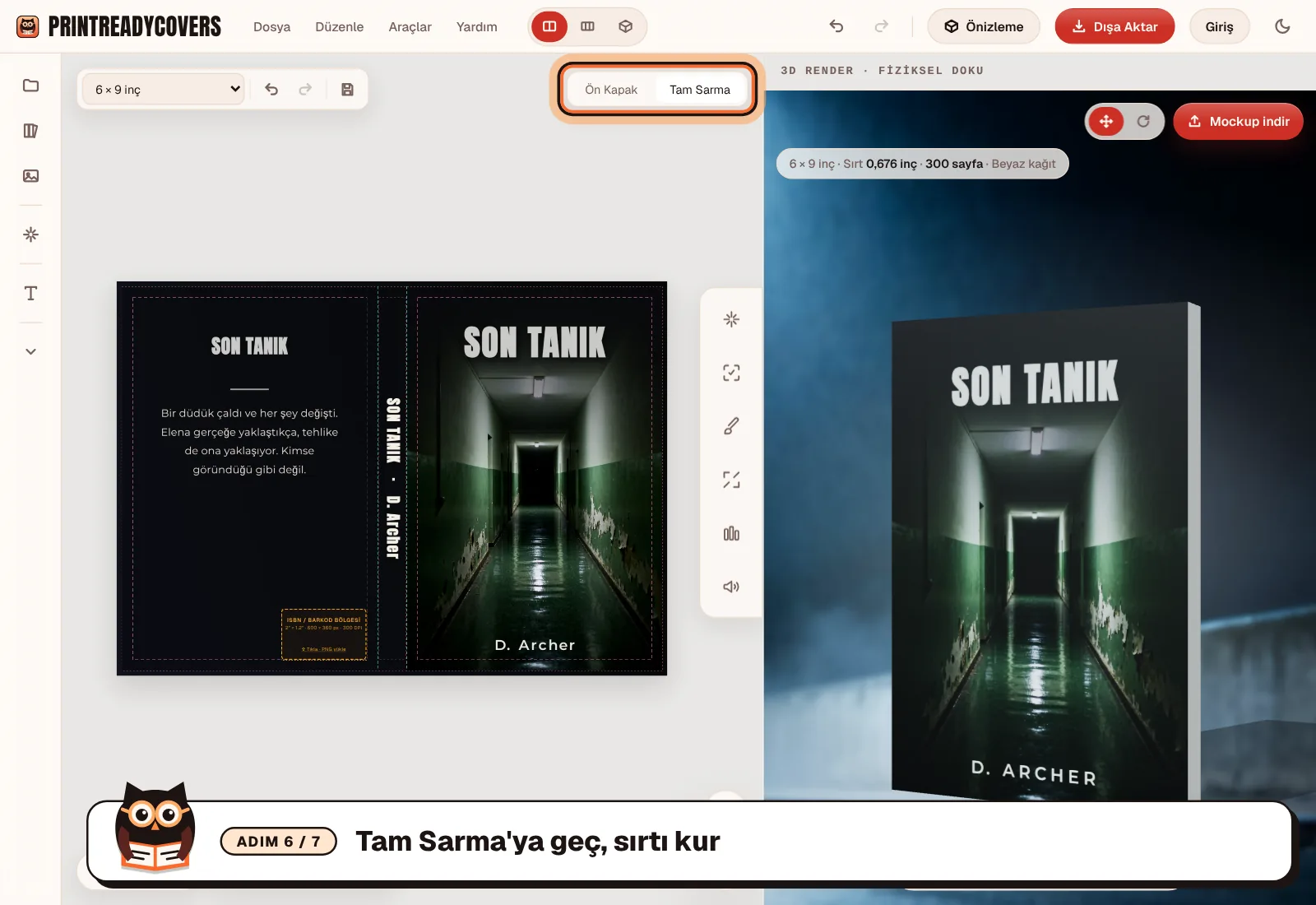Click the sparkle icon in the left sidebar

(x=30, y=234)
